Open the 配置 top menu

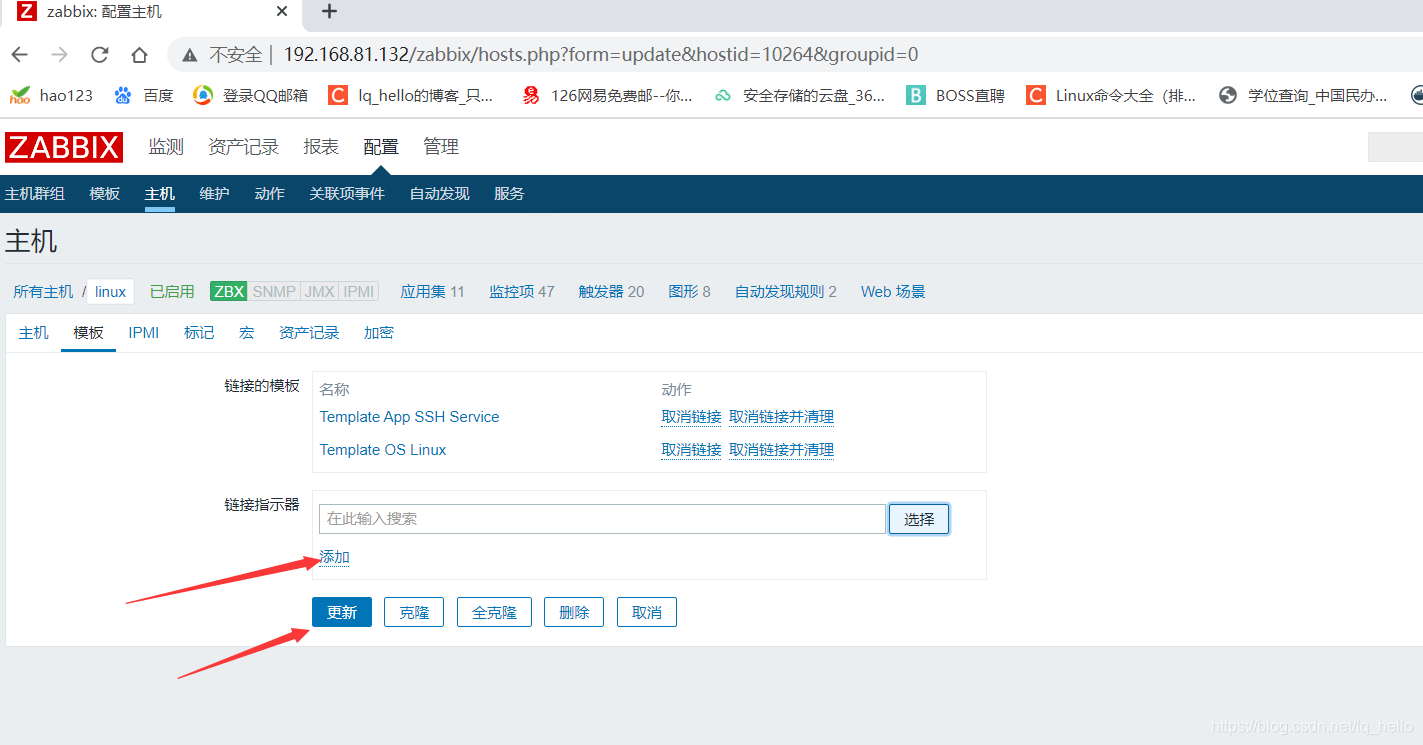(381, 147)
